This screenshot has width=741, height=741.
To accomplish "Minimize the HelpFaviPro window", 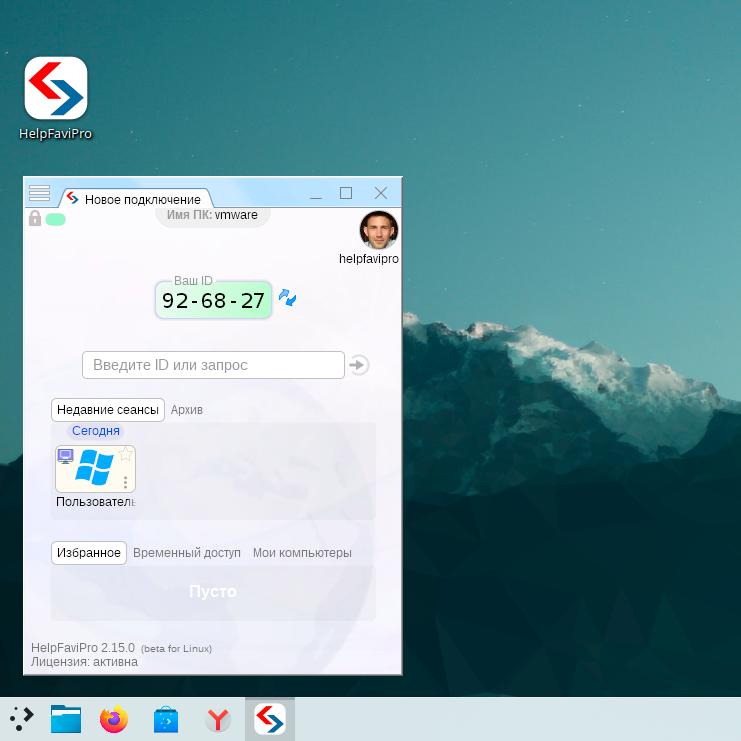I will [x=316, y=193].
